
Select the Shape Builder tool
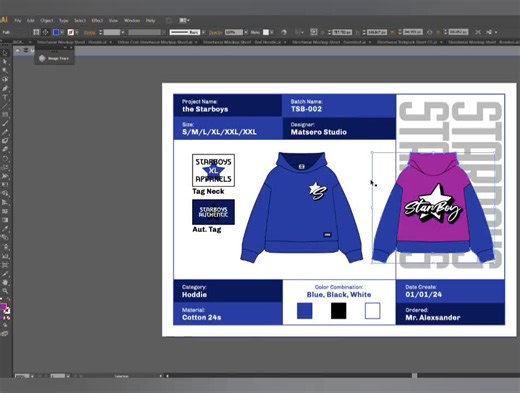[5, 193]
